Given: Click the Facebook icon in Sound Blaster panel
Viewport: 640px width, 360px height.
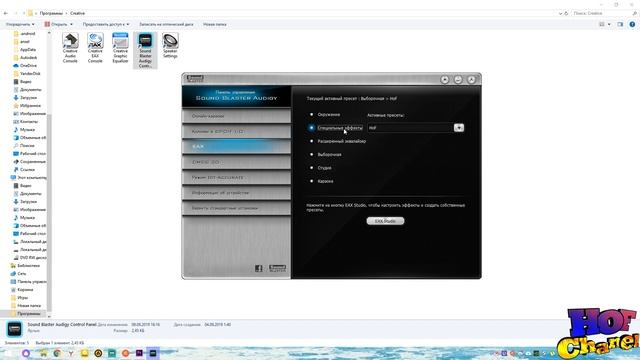Looking at the screenshot, I should (259, 268).
